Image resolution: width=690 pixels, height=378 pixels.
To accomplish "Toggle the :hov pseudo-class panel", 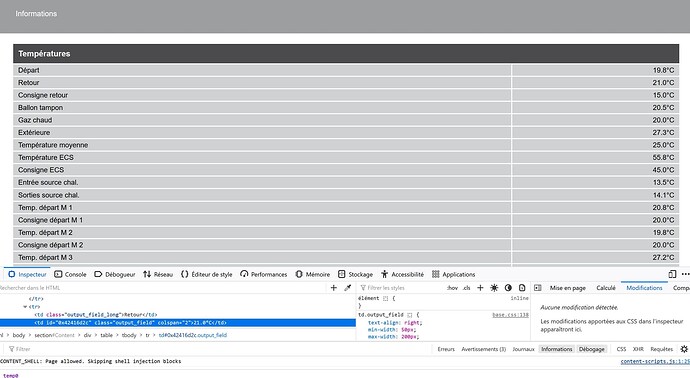I will click(452, 288).
